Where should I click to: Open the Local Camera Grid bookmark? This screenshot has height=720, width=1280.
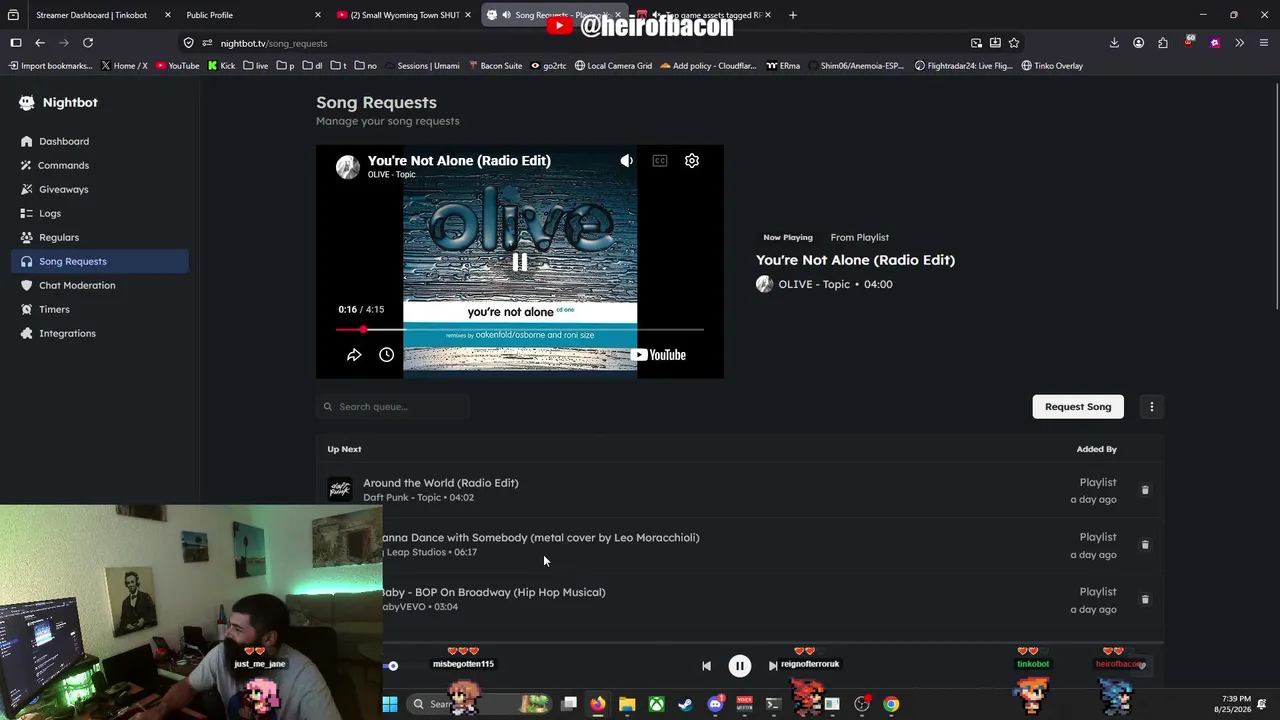pyautogui.click(x=613, y=66)
